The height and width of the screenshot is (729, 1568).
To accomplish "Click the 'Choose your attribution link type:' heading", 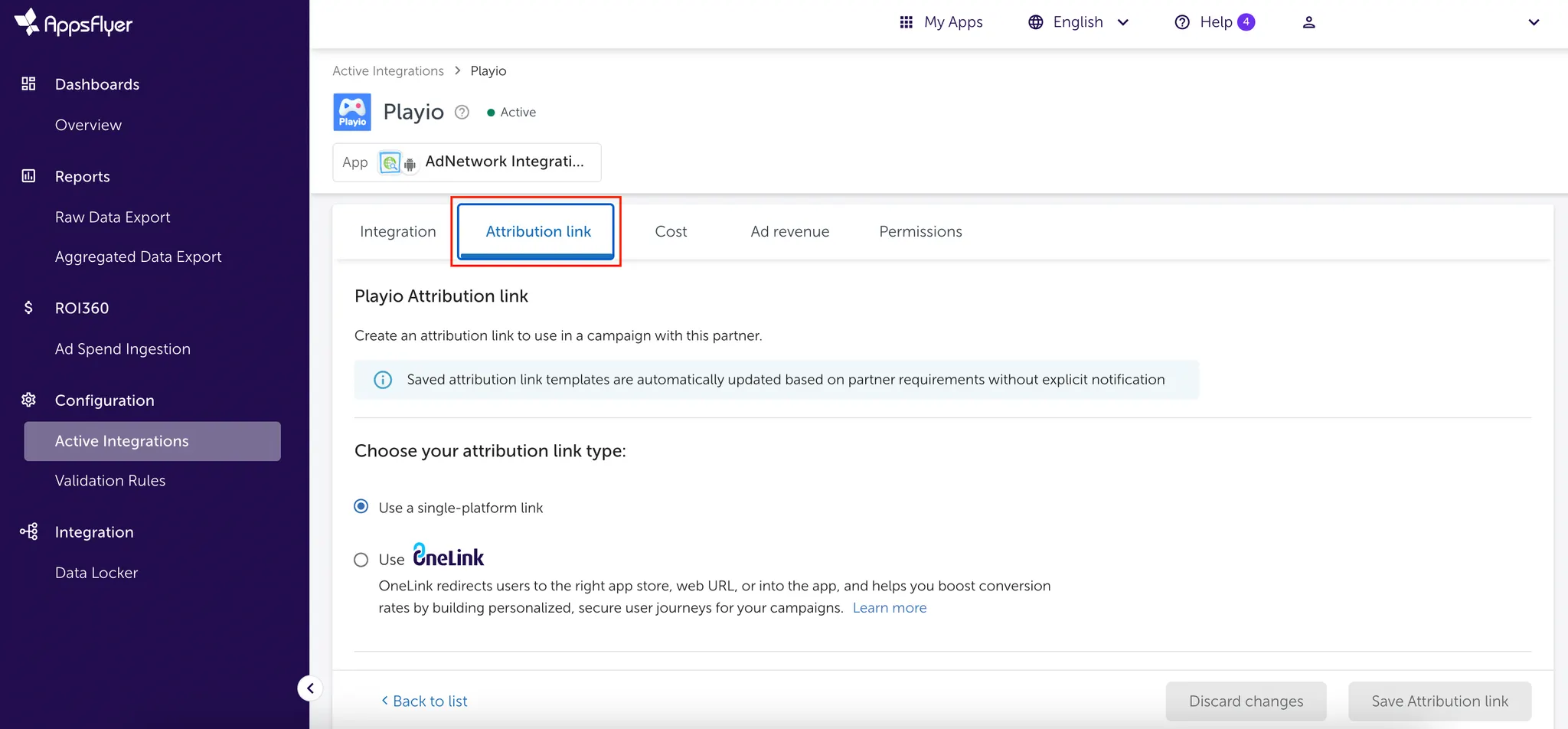I will tap(490, 450).
